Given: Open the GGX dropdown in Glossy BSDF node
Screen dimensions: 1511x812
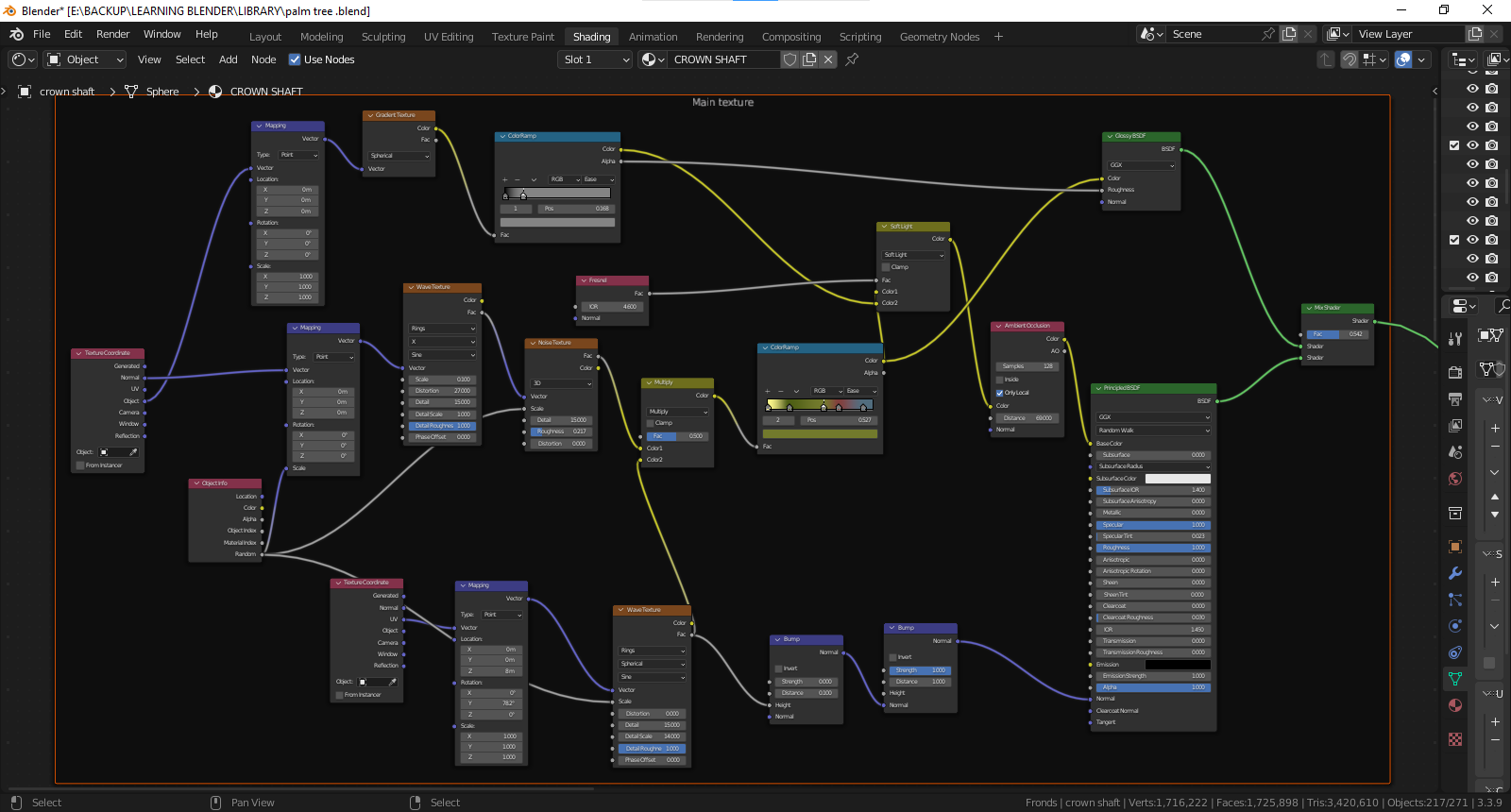Looking at the screenshot, I should click(1142, 165).
